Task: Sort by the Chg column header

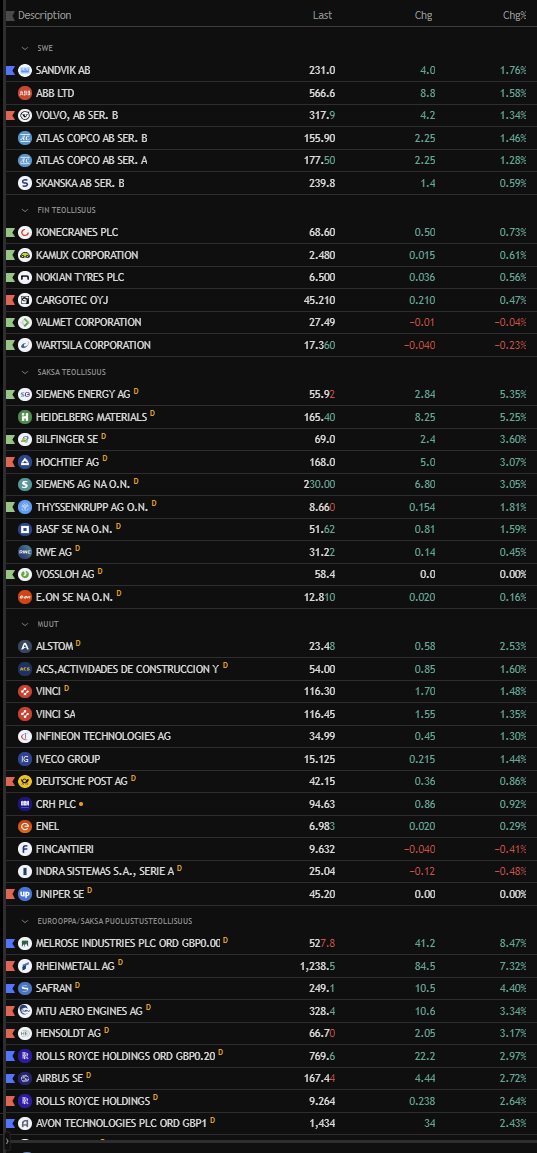Action: tap(424, 15)
